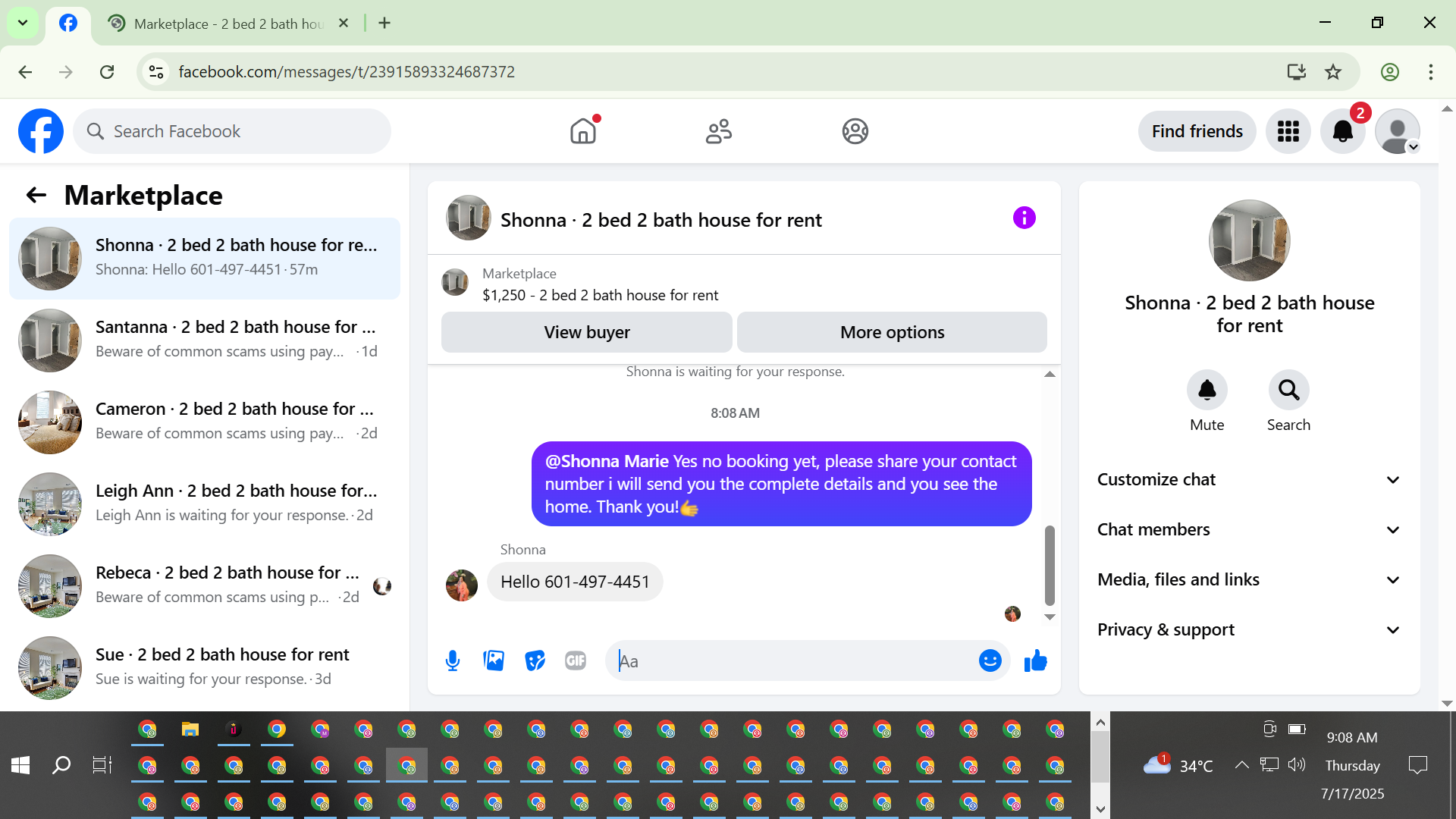
Task: Click Shonna's avatar beside her message
Action: (462, 585)
